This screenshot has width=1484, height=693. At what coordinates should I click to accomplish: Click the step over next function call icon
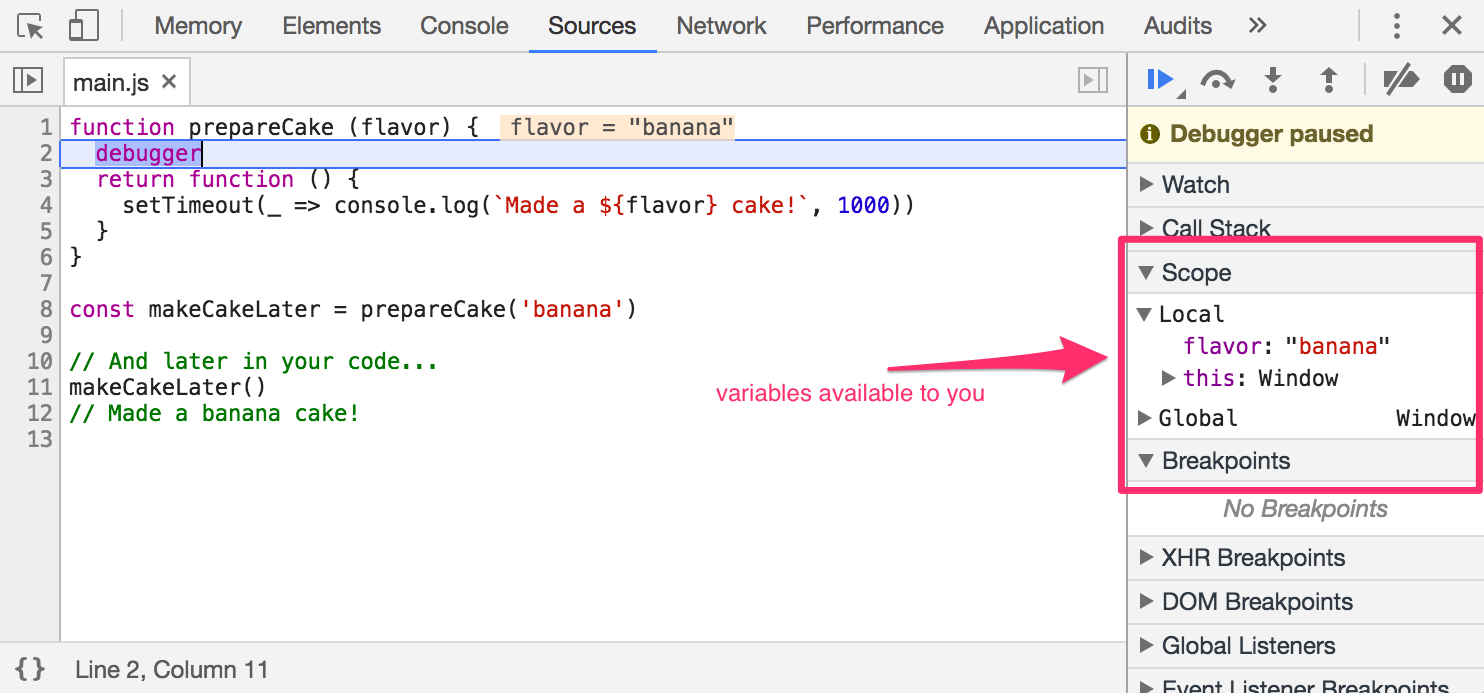click(x=1218, y=78)
